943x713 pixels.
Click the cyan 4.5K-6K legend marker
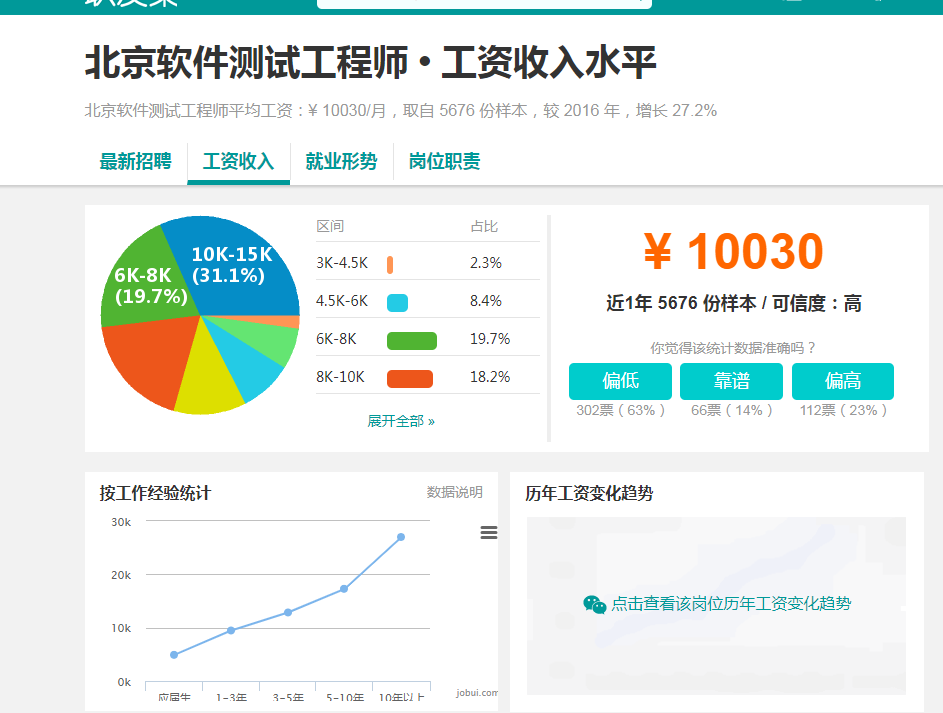[397, 299]
